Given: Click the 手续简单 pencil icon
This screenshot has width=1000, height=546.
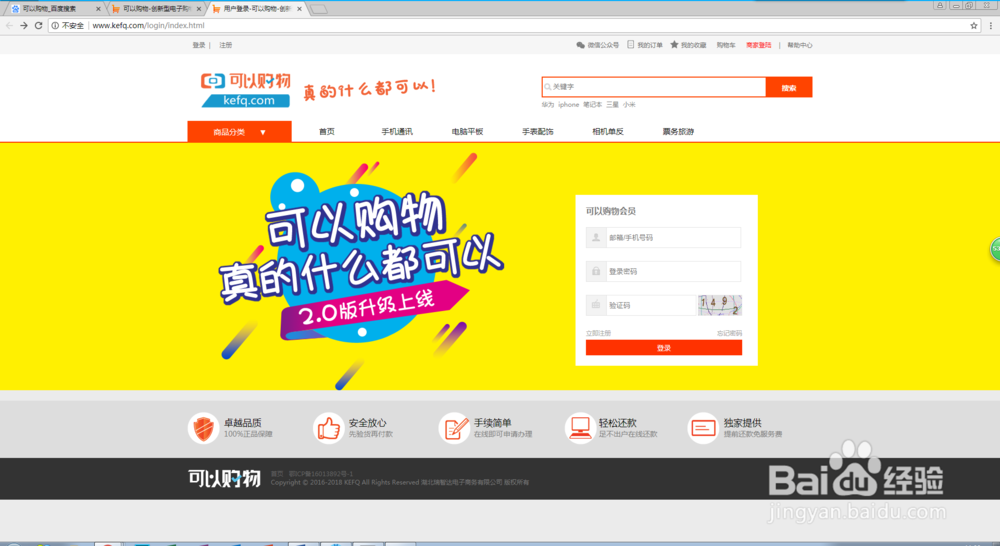Looking at the screenshot, I should pos(454,428).
